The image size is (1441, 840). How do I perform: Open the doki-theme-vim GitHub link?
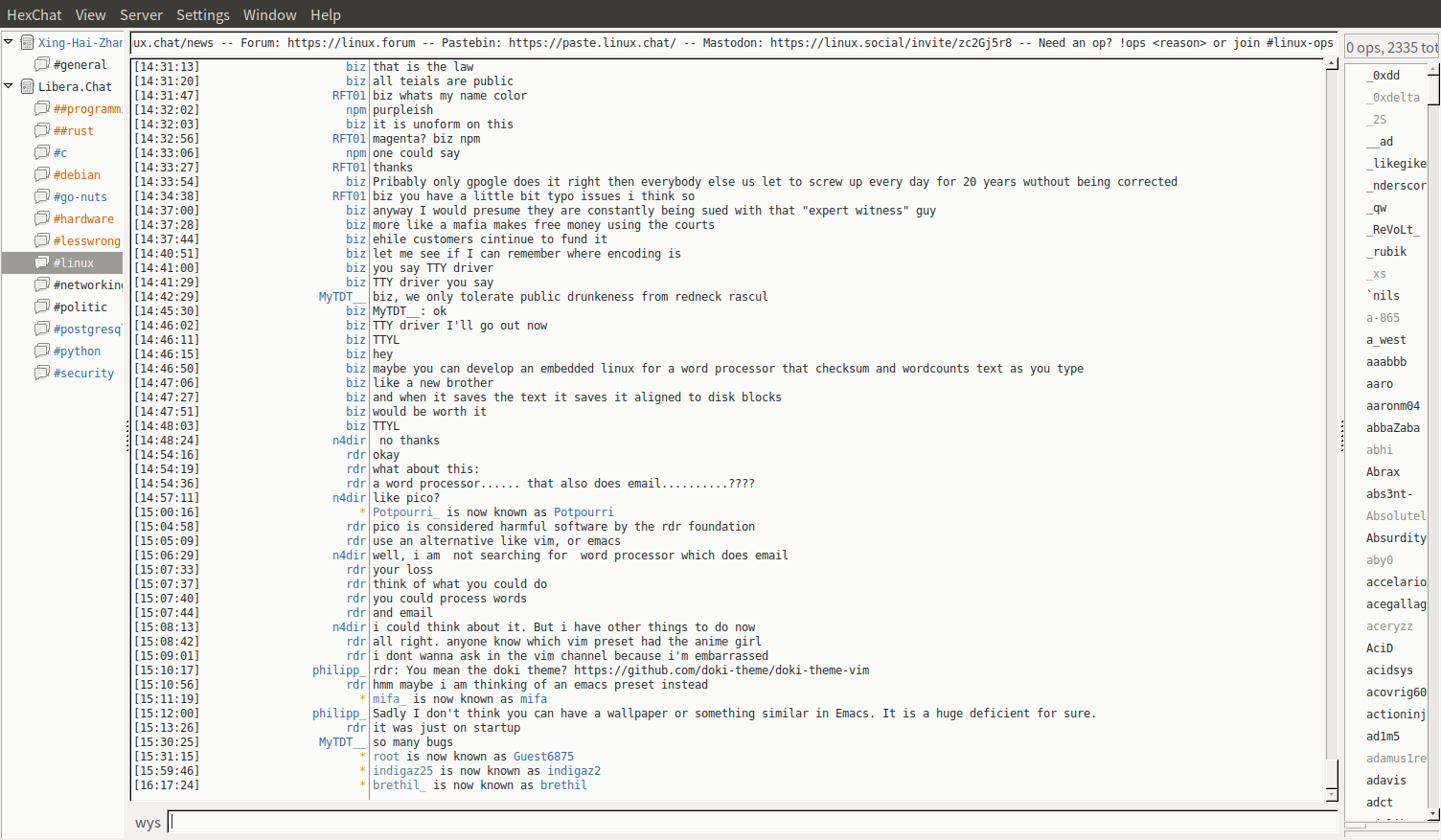click(721, 670)
